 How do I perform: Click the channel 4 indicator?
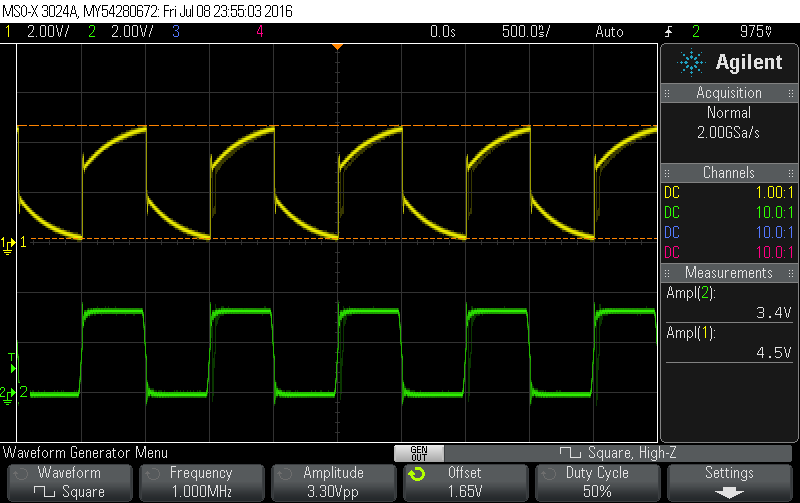[x=260, y=32]
